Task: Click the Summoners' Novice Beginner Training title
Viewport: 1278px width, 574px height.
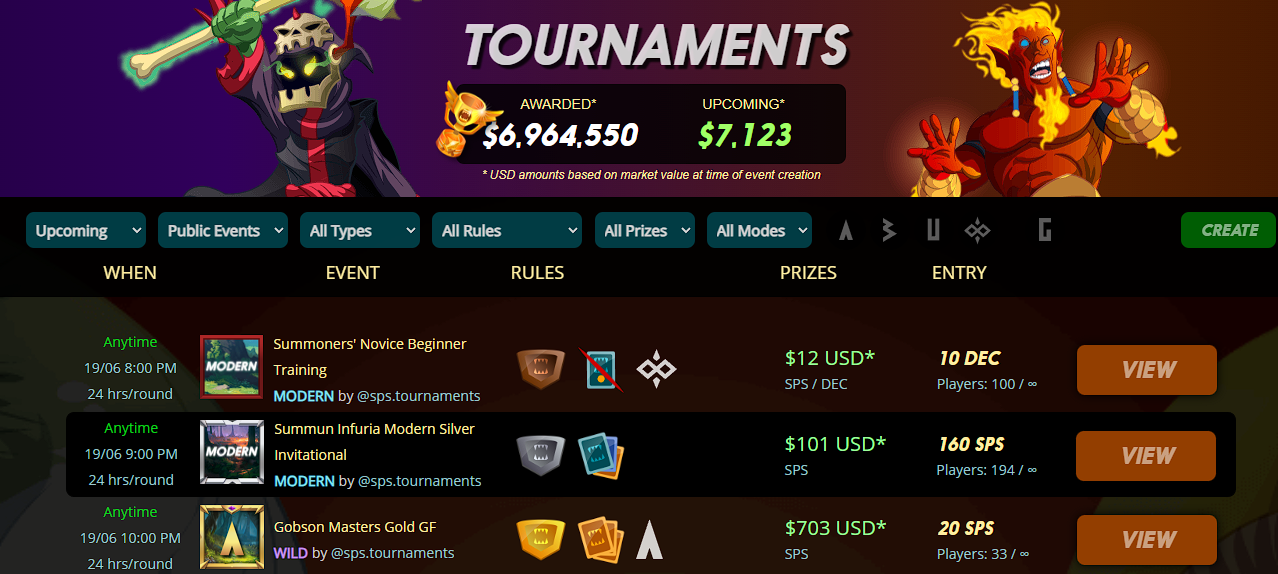Action: click(370, 357)
